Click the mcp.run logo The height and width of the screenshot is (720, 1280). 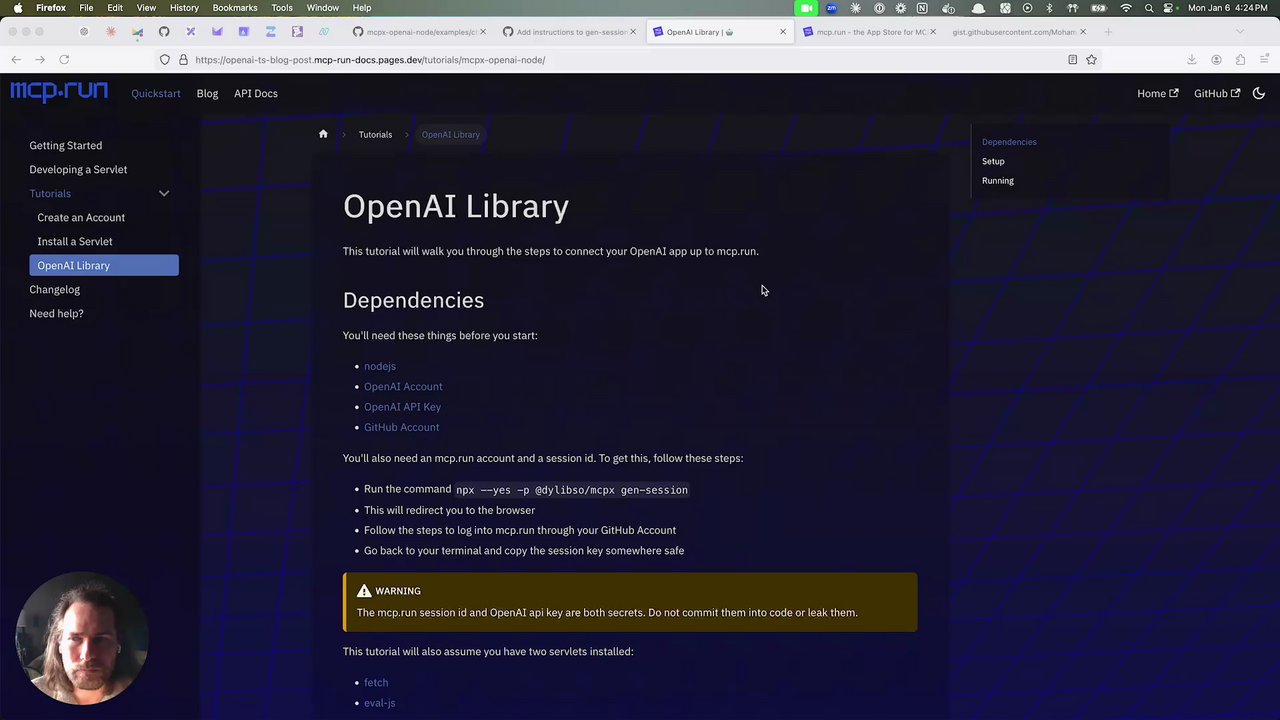tap(59, 92)
